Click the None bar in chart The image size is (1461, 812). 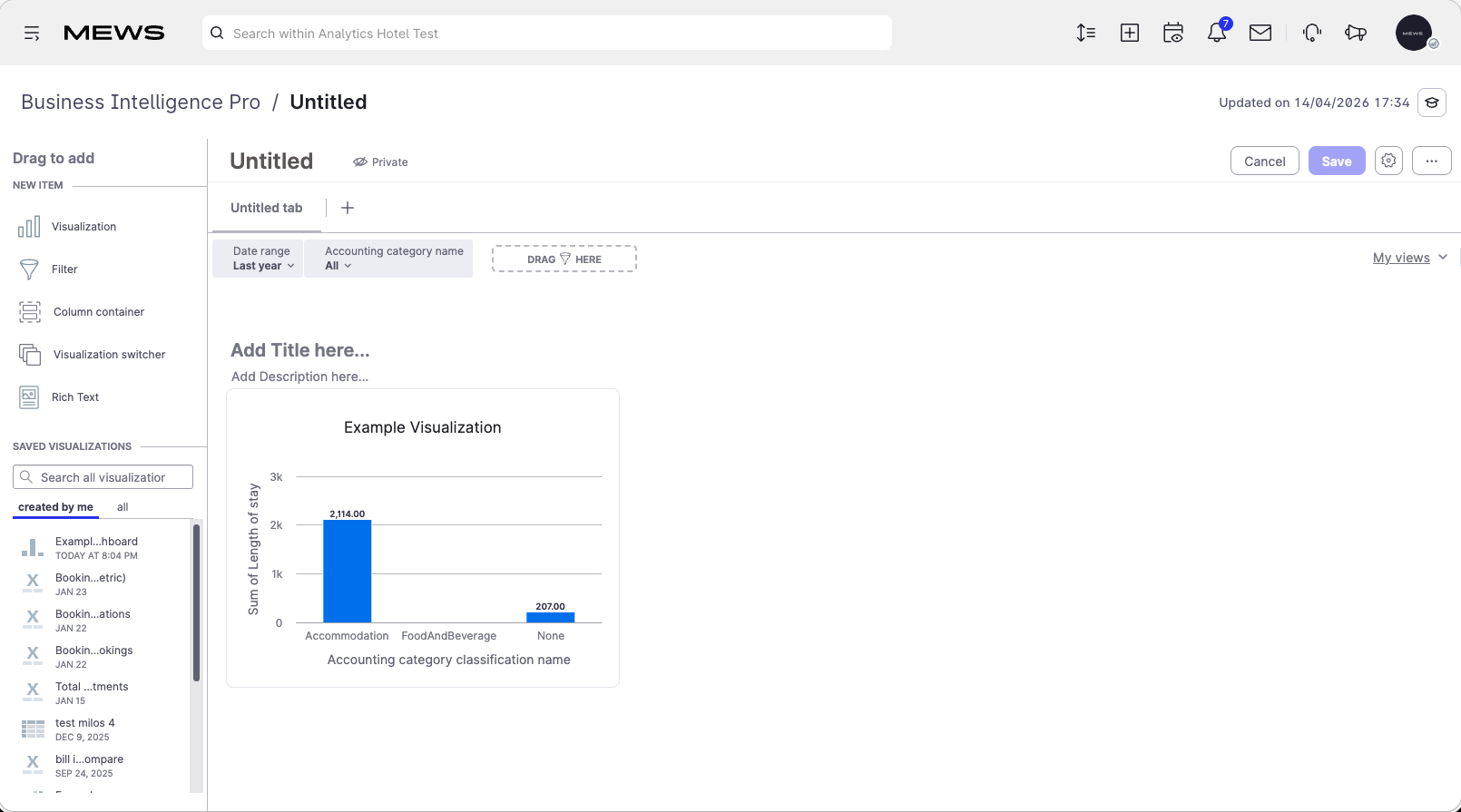[550, 617]
